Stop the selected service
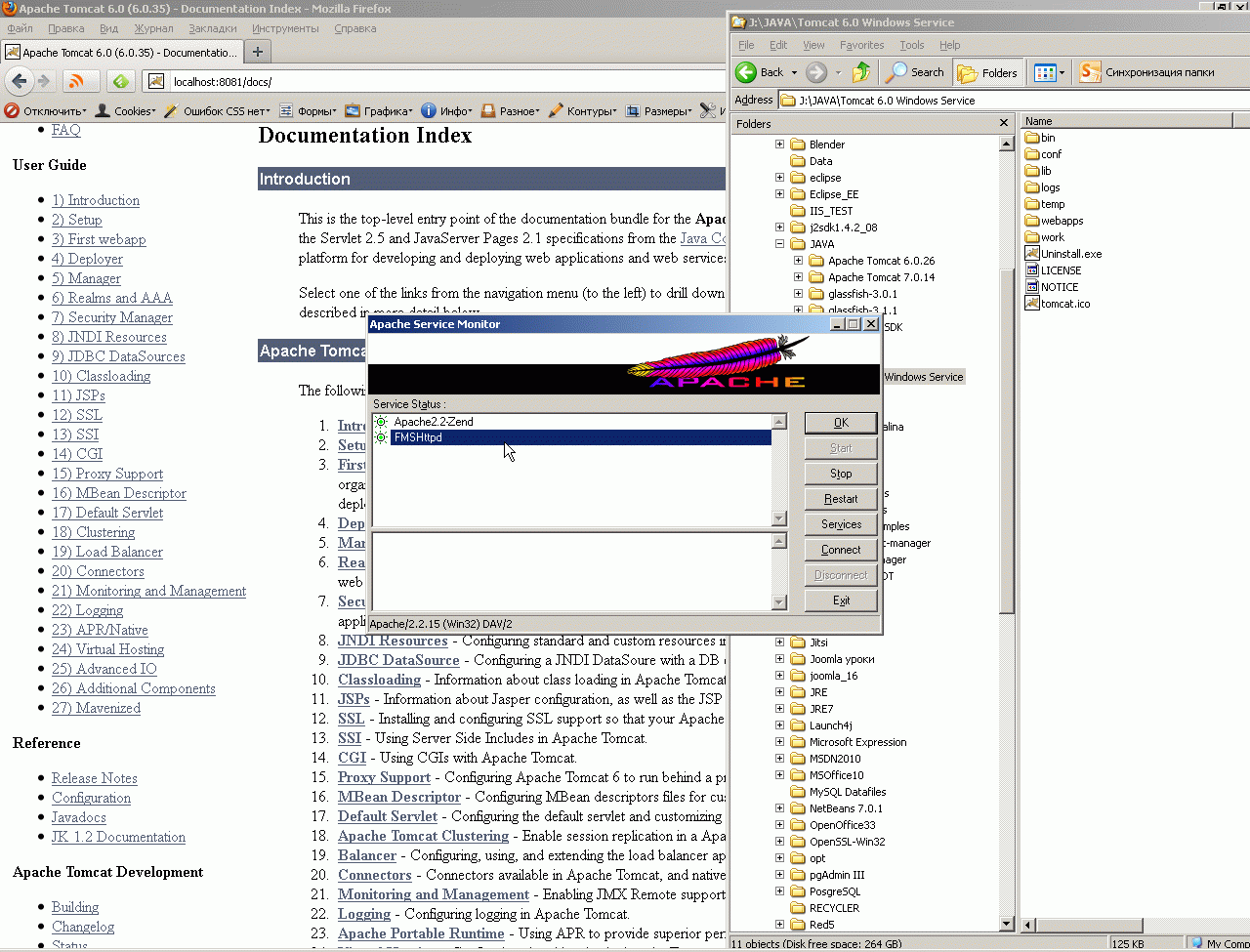Screen dimensions: 1250x952 [841, 474]
